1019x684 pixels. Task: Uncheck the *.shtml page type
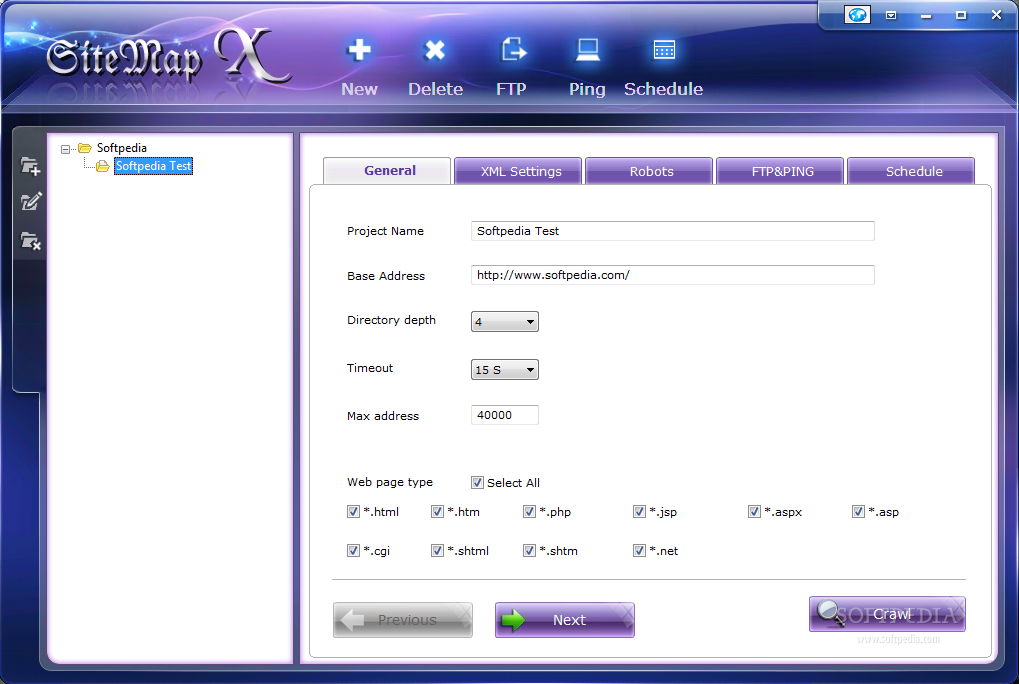coord(437,551)
